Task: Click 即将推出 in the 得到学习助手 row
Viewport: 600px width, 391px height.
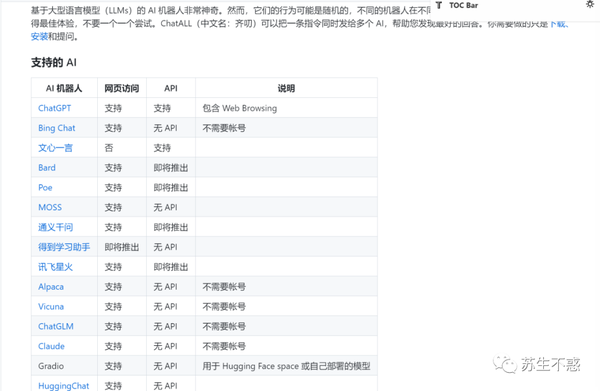Action: pos(122,247)
